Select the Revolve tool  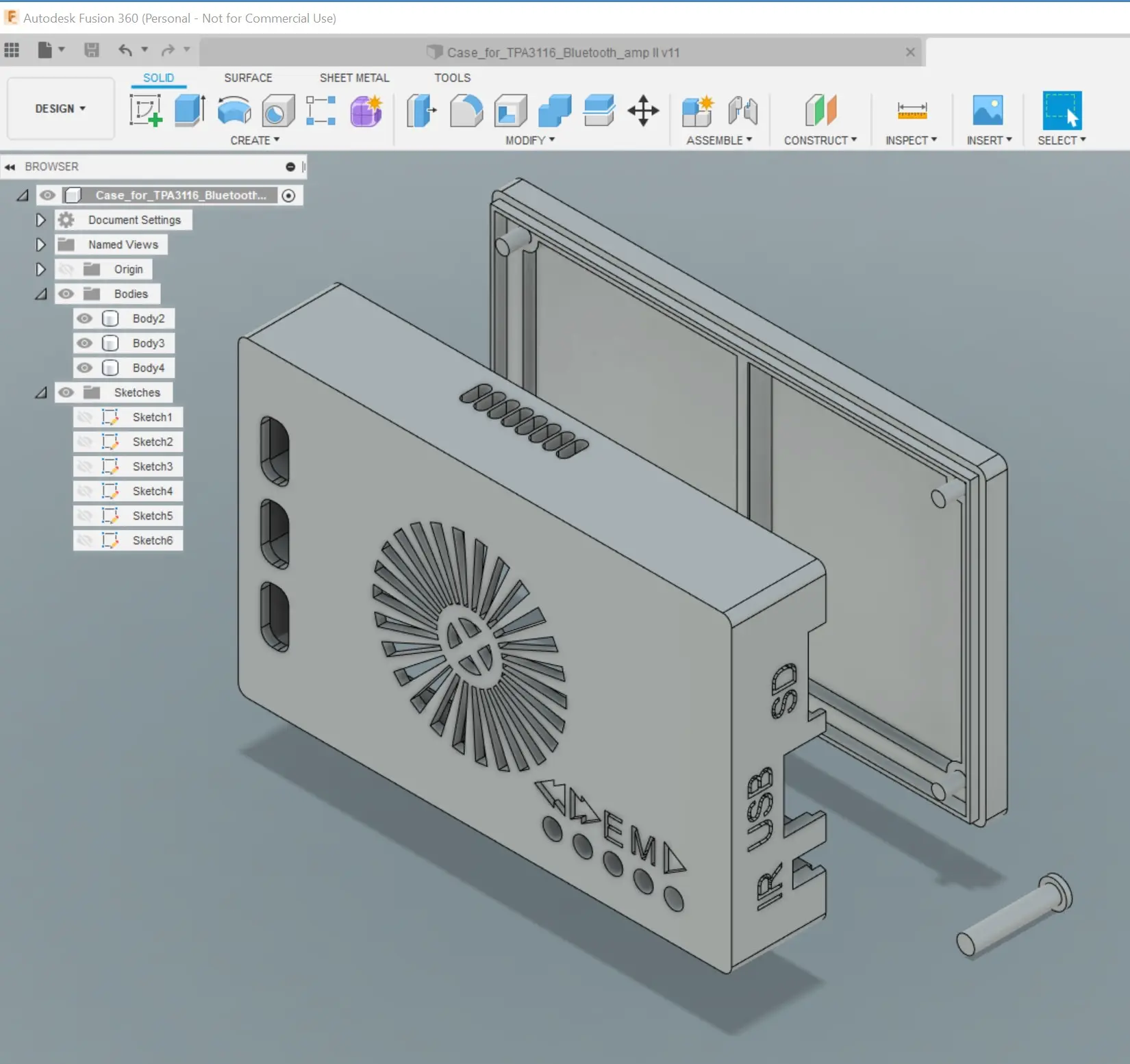tap(234, 110)
